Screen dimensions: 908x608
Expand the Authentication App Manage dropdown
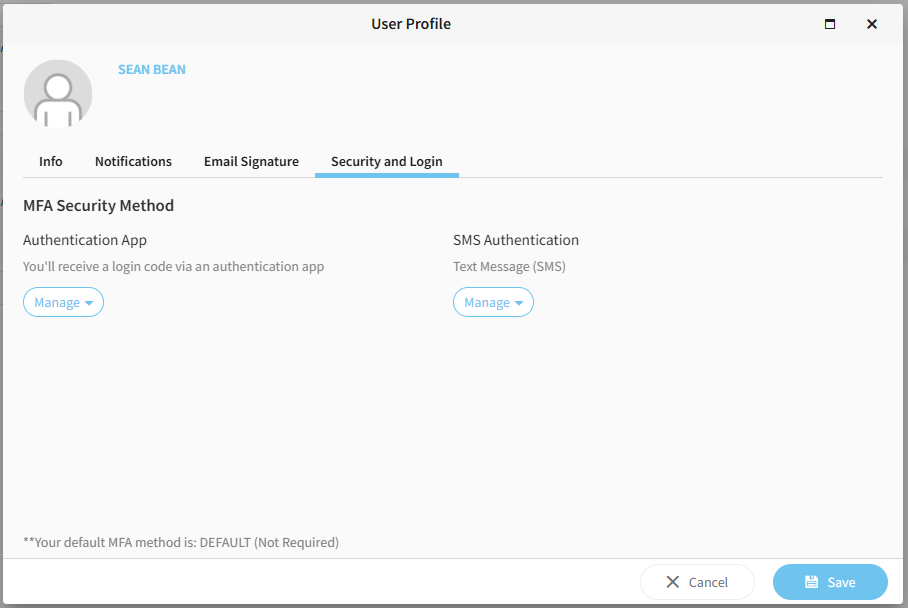[x=63, y=302]
